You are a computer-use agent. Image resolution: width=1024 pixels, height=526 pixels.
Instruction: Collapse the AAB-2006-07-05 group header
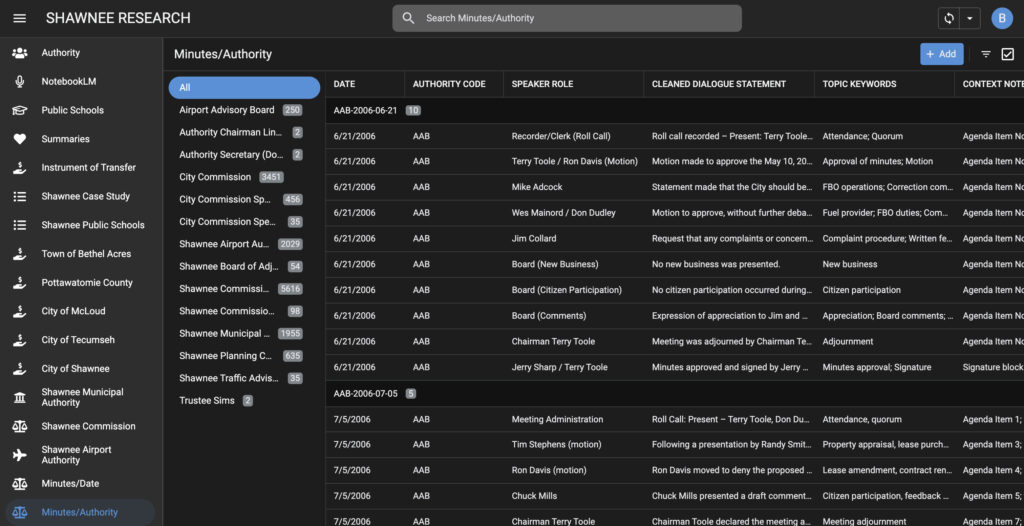tap(366, 393)
